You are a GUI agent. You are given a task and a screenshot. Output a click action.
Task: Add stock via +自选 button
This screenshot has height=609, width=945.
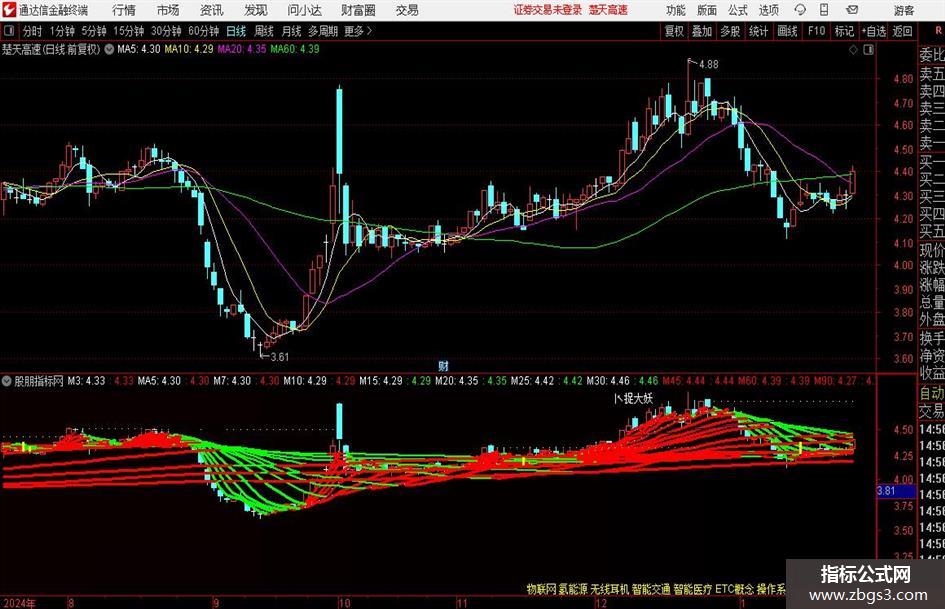click(x=873, y=31)
